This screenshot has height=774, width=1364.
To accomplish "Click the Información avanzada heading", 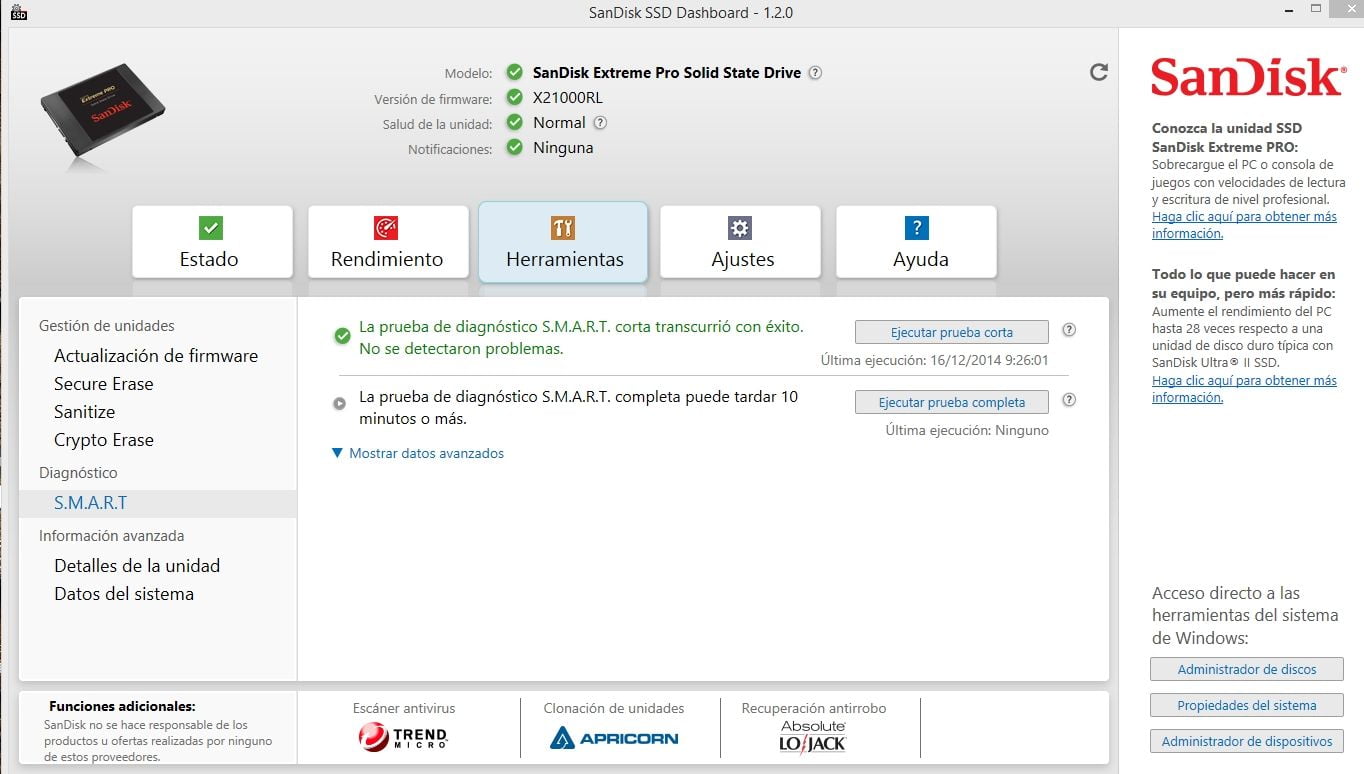I will pyautogui.click(x=112, y=536).
